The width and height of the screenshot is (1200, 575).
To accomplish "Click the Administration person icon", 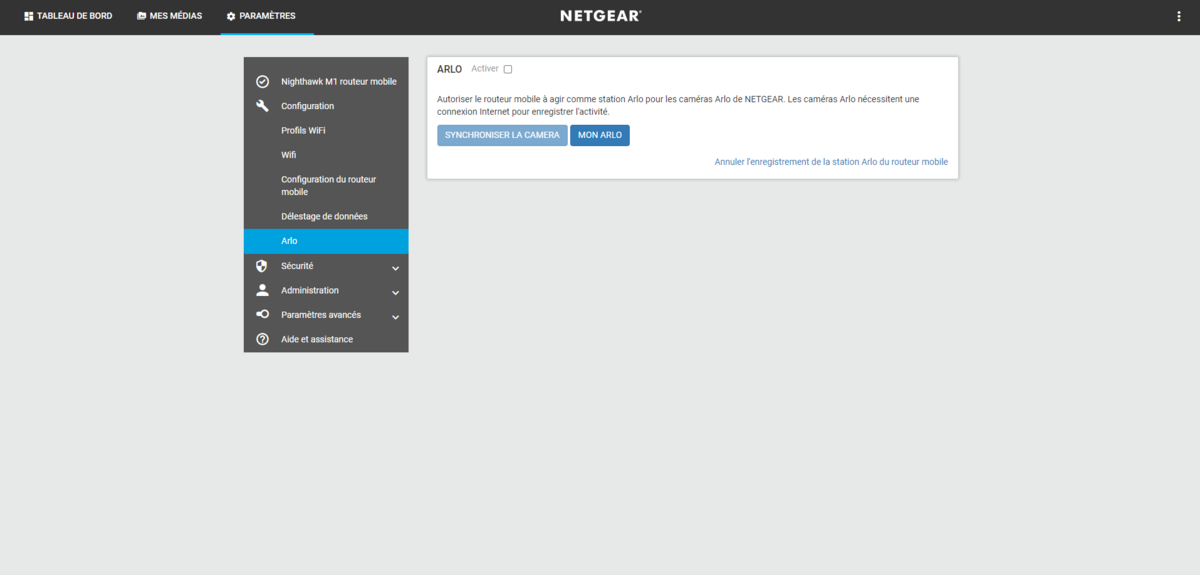I will tap(262, 290).
